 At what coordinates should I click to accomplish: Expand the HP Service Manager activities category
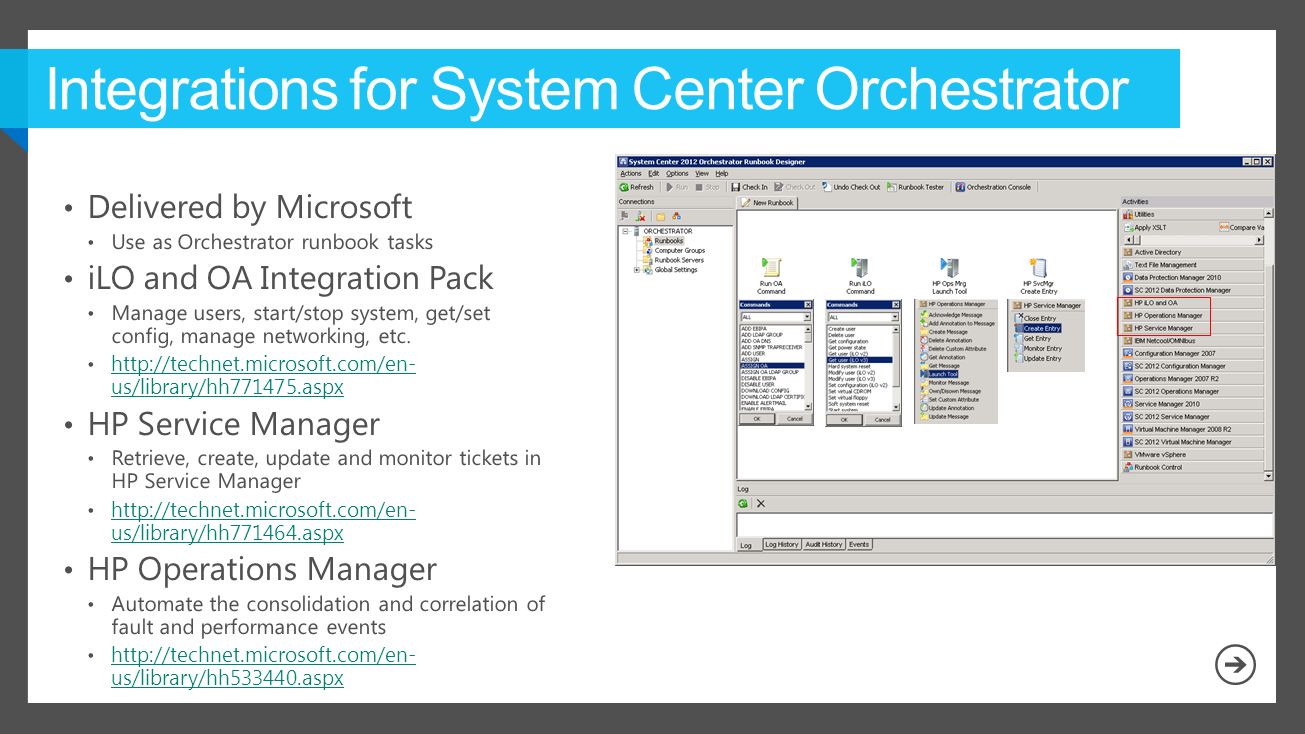tap(1192, 328)
